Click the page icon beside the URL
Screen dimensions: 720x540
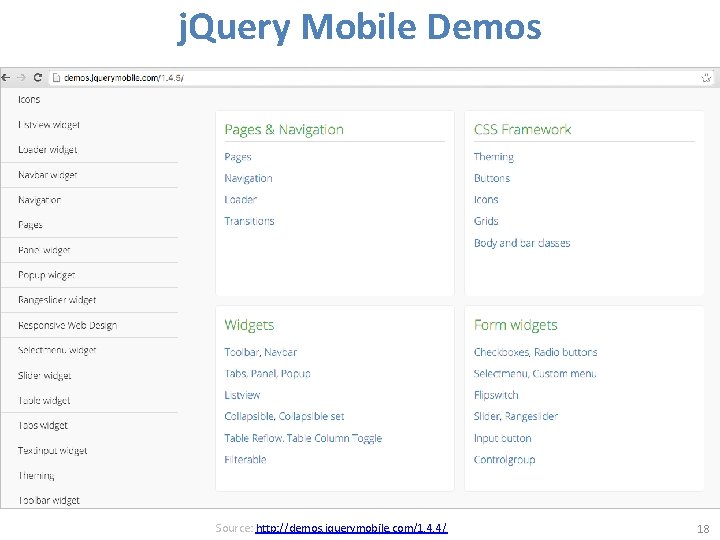pyautogui.click(x=56, y=78)
